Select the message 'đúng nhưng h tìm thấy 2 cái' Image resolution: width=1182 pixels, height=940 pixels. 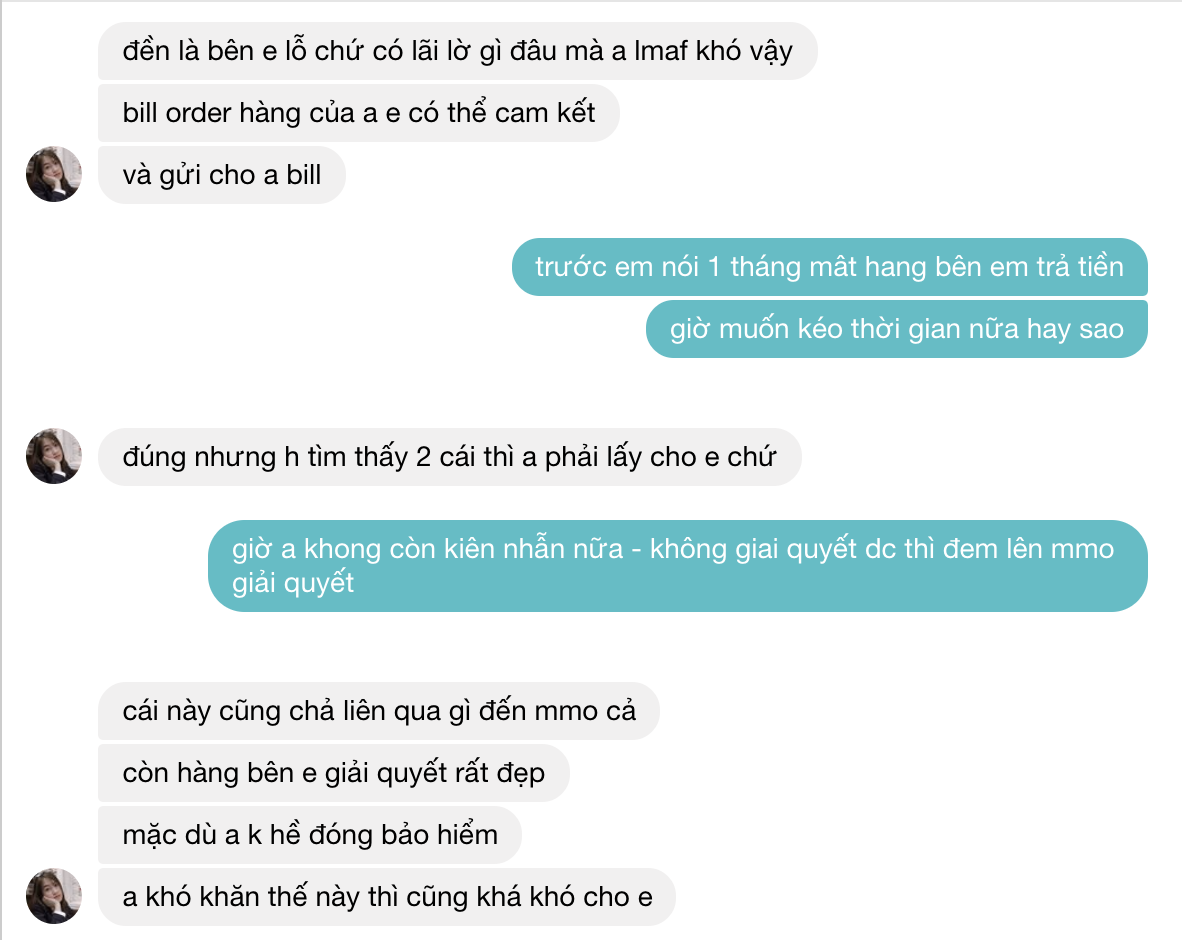click(x=449, y=457)
